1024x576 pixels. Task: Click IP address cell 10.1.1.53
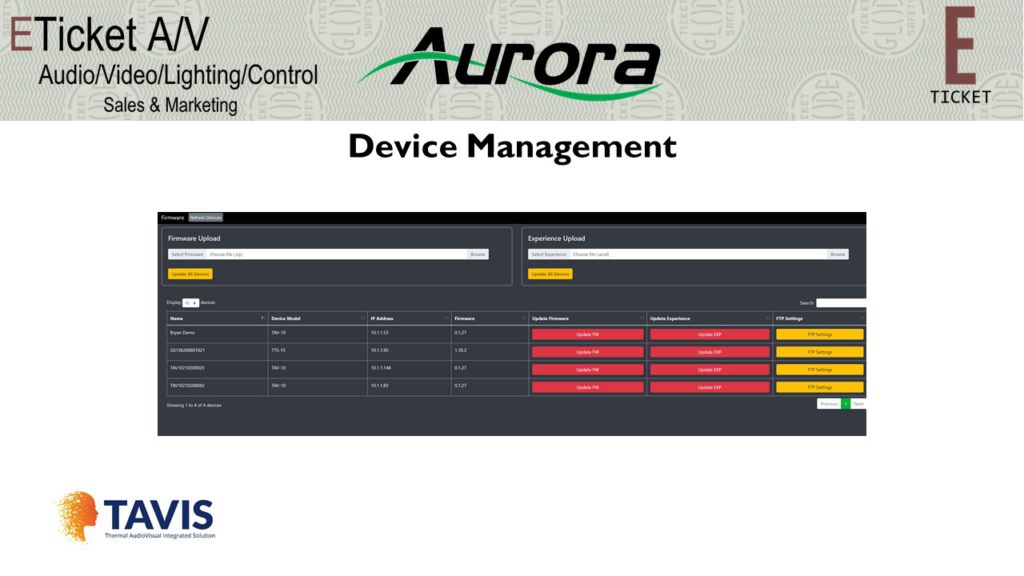[409, 334]
